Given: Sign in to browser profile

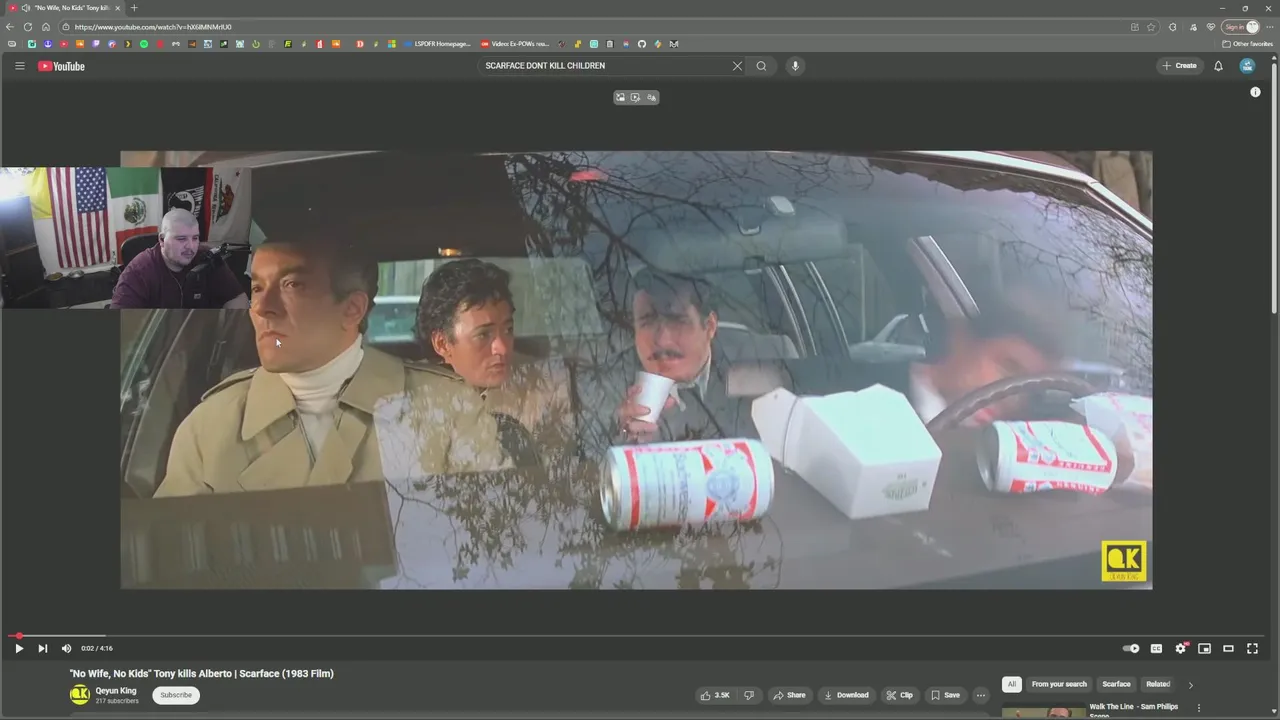Looking at the screenshot, I should 1240,27.
